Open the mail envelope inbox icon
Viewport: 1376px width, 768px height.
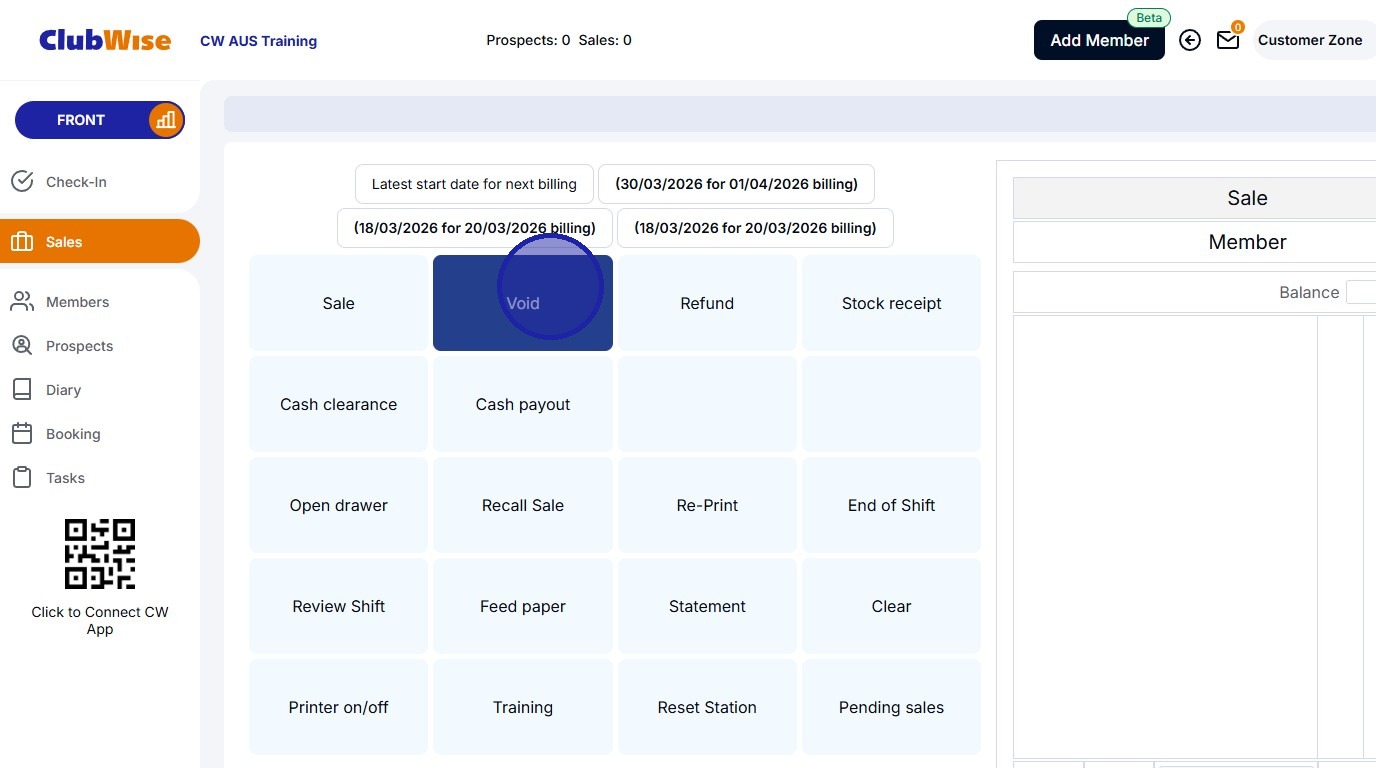[1228, 40]
